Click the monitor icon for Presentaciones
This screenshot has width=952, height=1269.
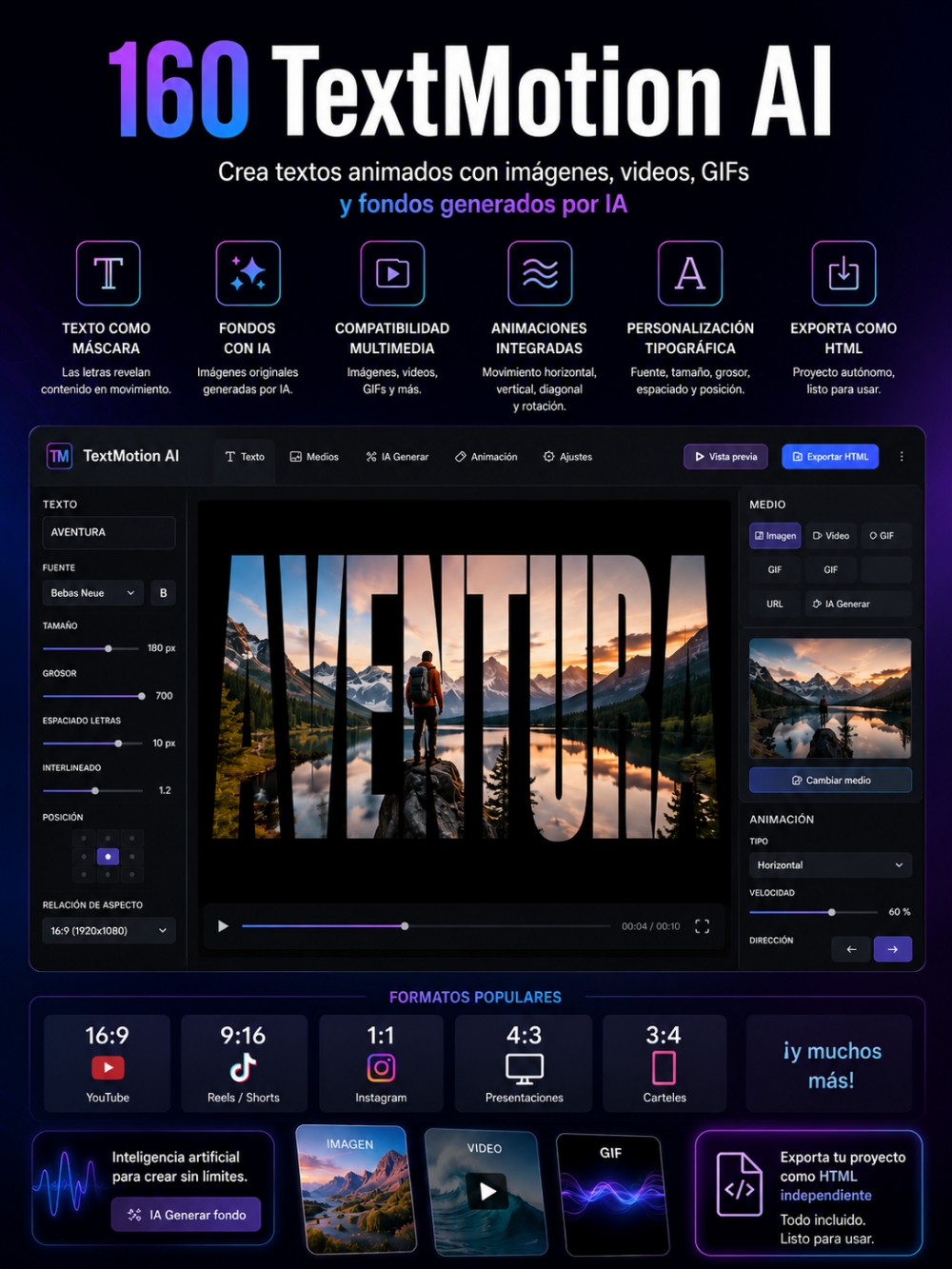pyautogui.click(x=525, y=1069)
